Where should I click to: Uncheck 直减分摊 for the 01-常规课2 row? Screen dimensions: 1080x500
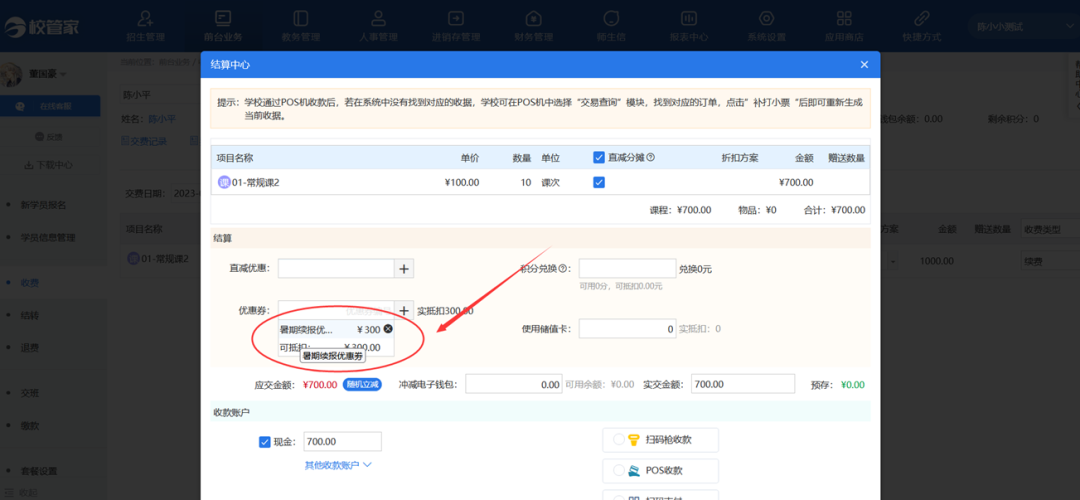coord(599,183)
